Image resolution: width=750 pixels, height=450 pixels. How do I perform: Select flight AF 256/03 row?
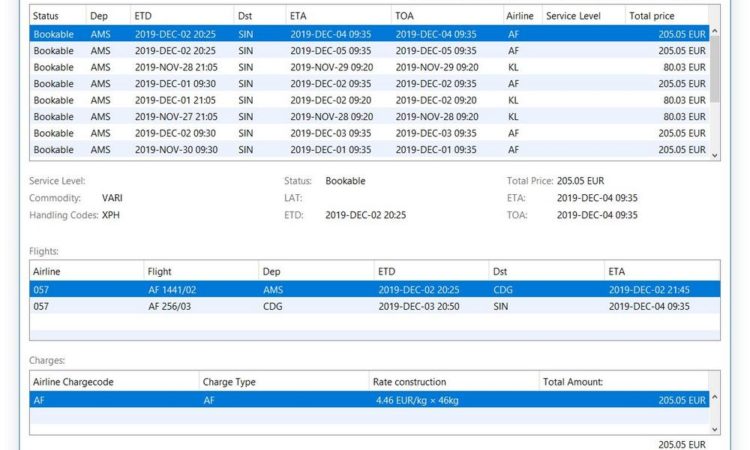pyautogui.click(x=375, y=307)
